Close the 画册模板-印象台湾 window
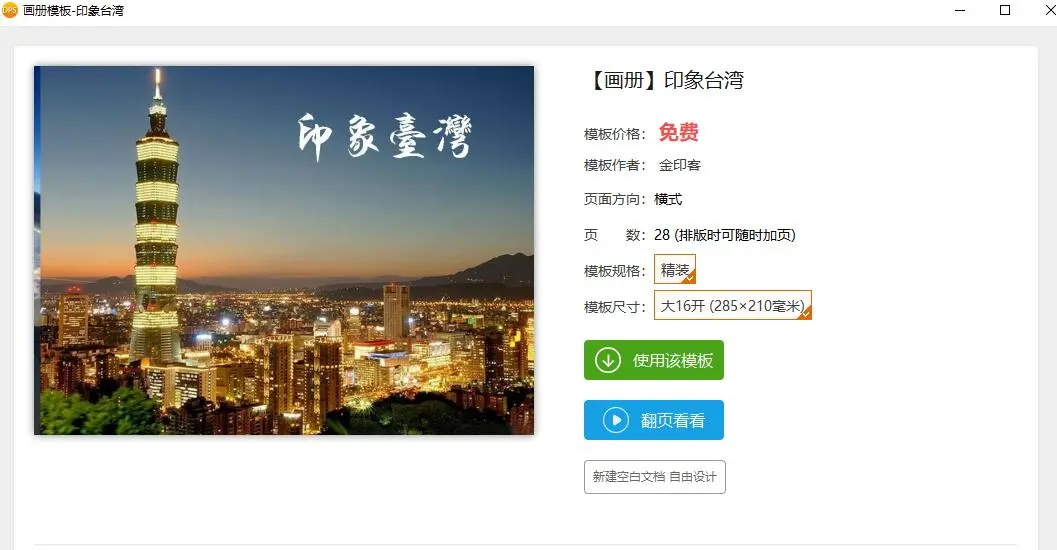The height and width of the screenshot is (550, 1057). pyautogui.click(x=1050, y=10)
